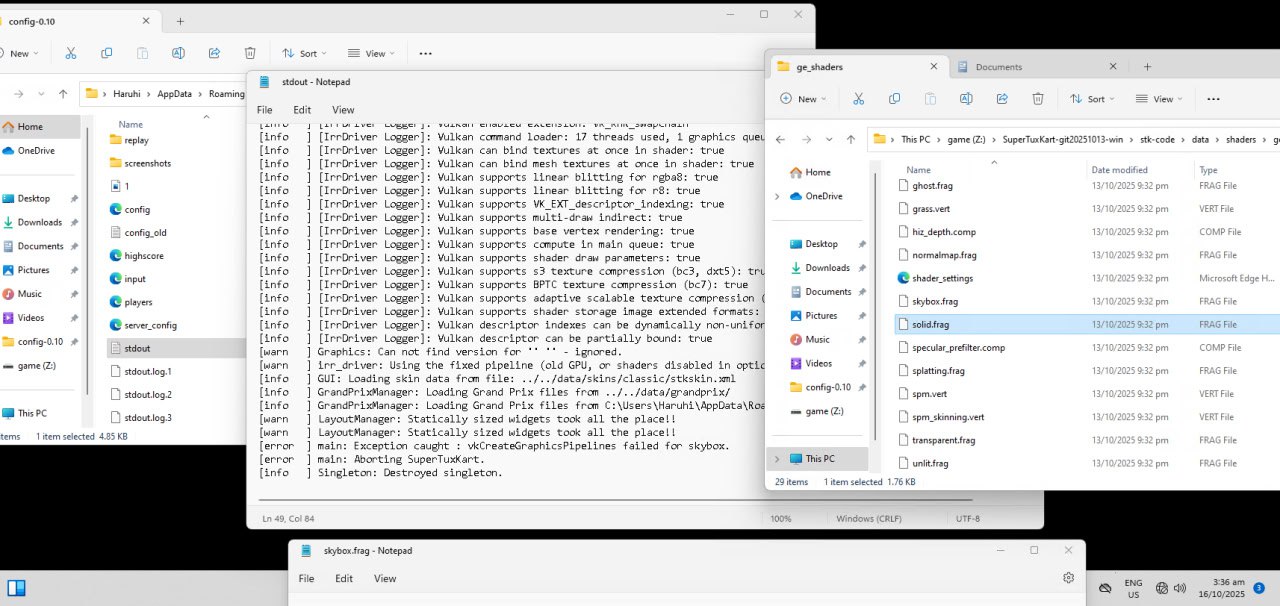Select Downloads in config-0.10 window sidebar
1280x606 pixels.
(x=39, y=222)
